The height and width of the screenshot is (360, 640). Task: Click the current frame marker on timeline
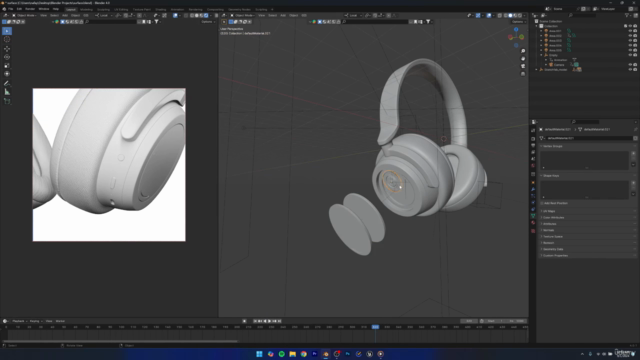[x=375, y=327]
